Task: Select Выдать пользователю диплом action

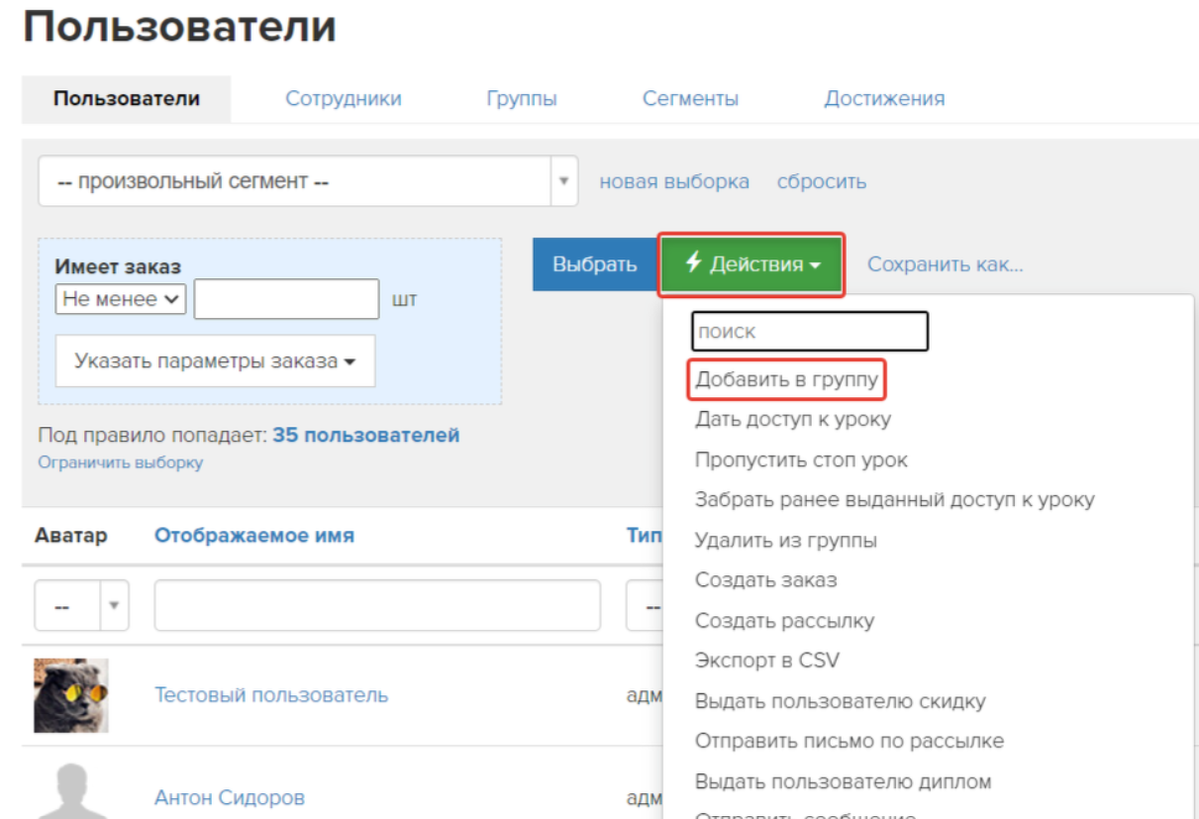Action: [x=843, y=782]
